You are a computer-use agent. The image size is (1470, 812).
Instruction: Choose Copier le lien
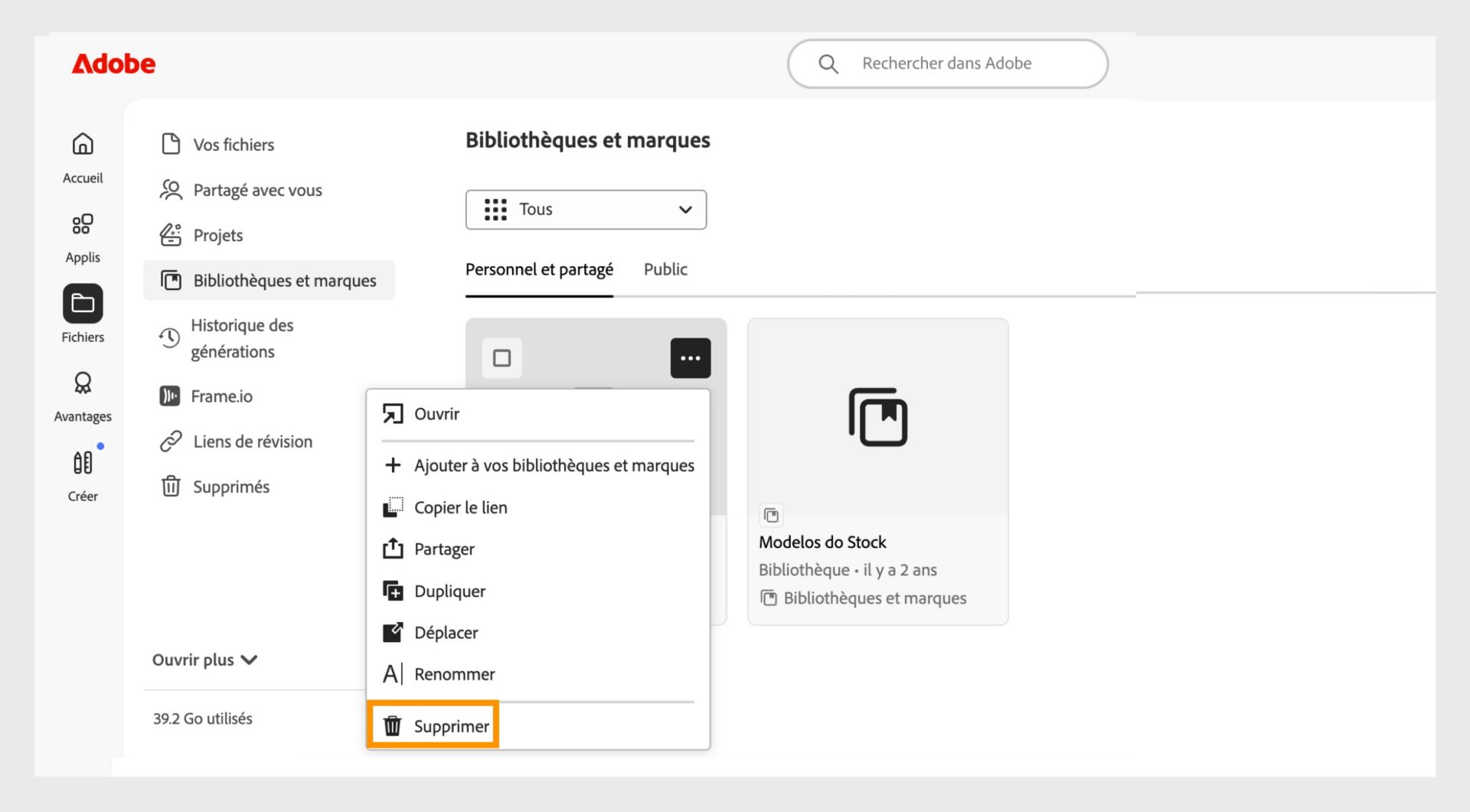click(537, 507)
